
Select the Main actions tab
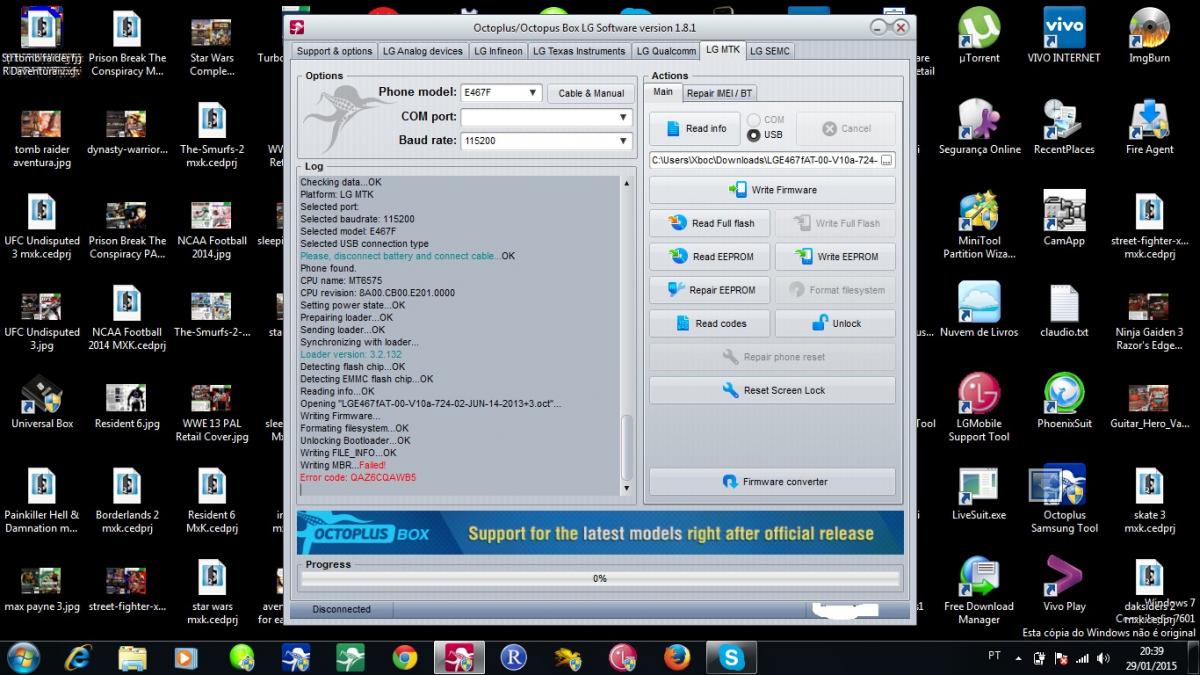pos(663,92)
